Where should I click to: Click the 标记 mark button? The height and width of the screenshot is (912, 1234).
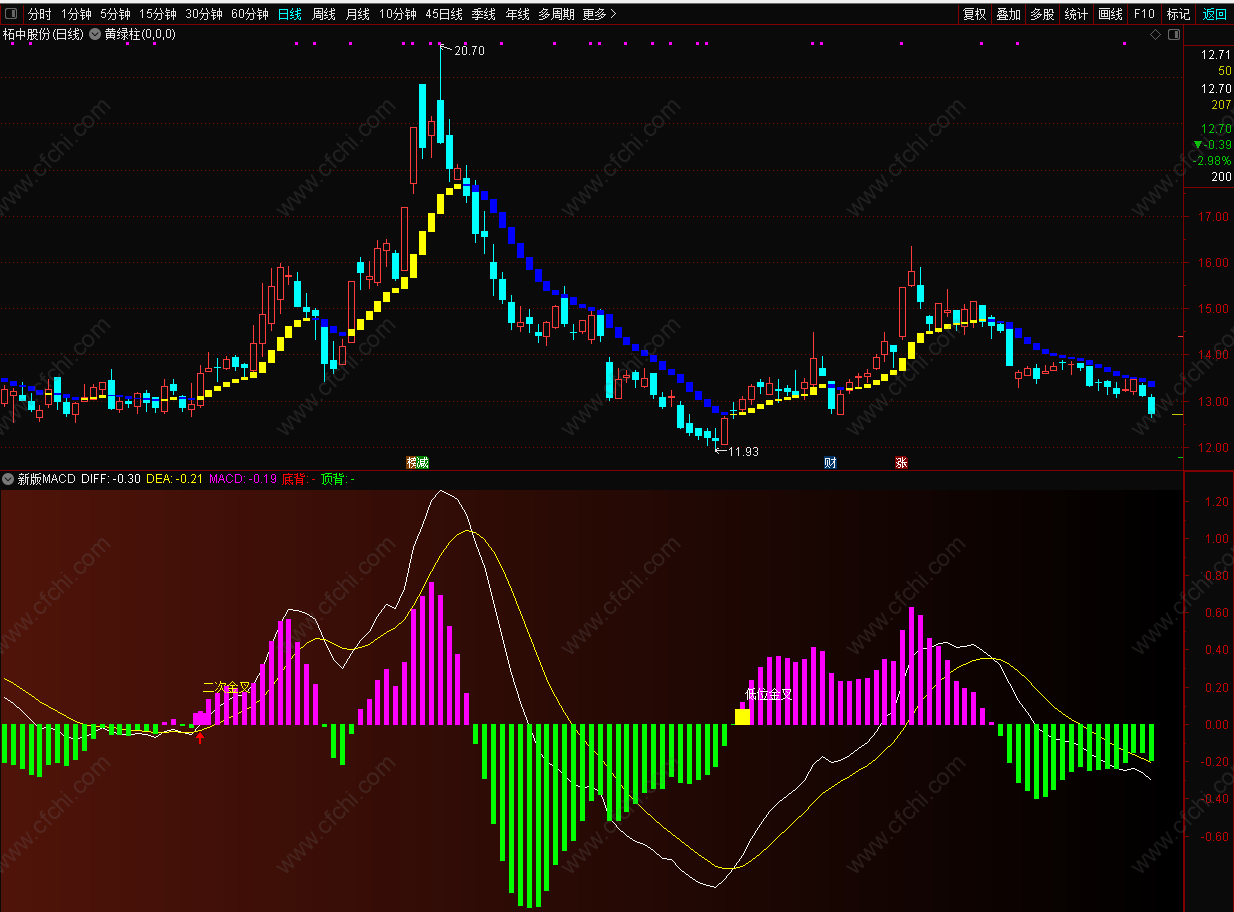(x=1179, y=14)
